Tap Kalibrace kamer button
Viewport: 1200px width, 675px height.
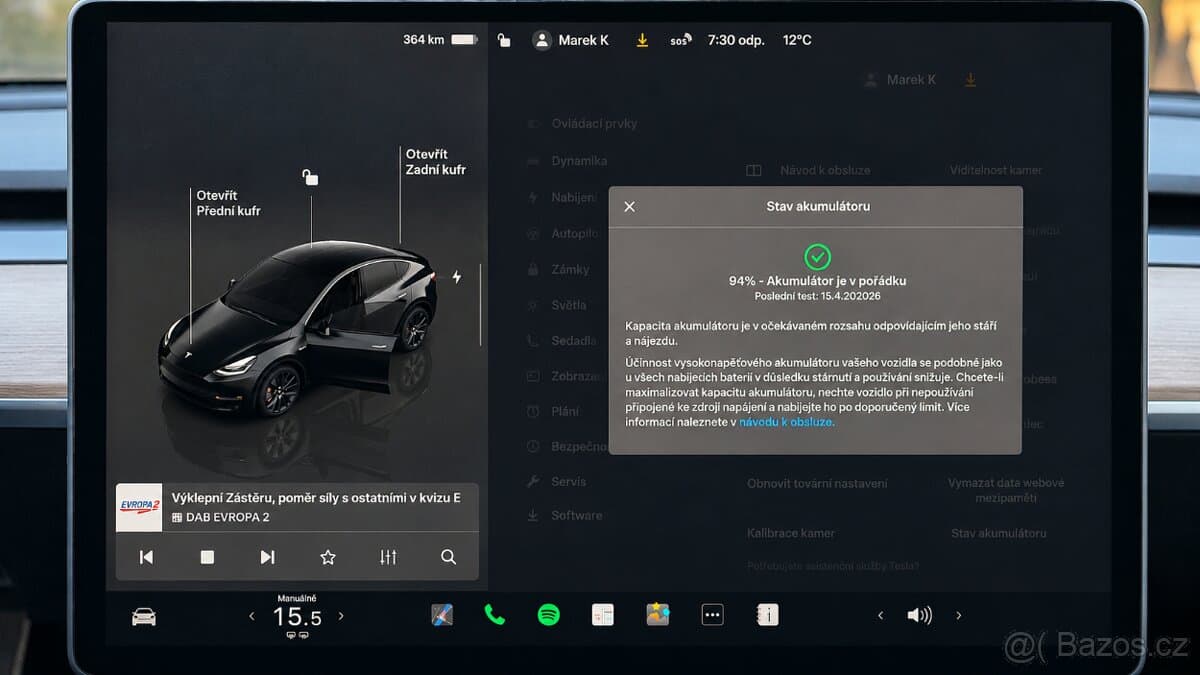(x=791, y=533)
